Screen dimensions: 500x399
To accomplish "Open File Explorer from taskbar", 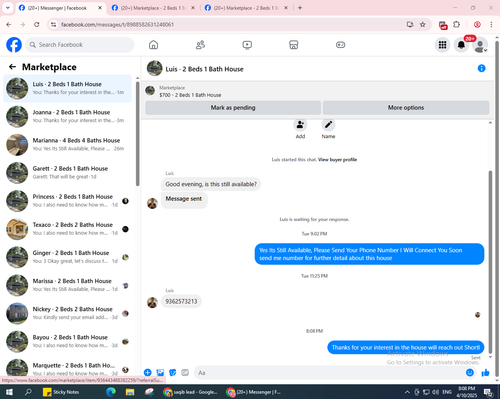I will click(130, 392).
